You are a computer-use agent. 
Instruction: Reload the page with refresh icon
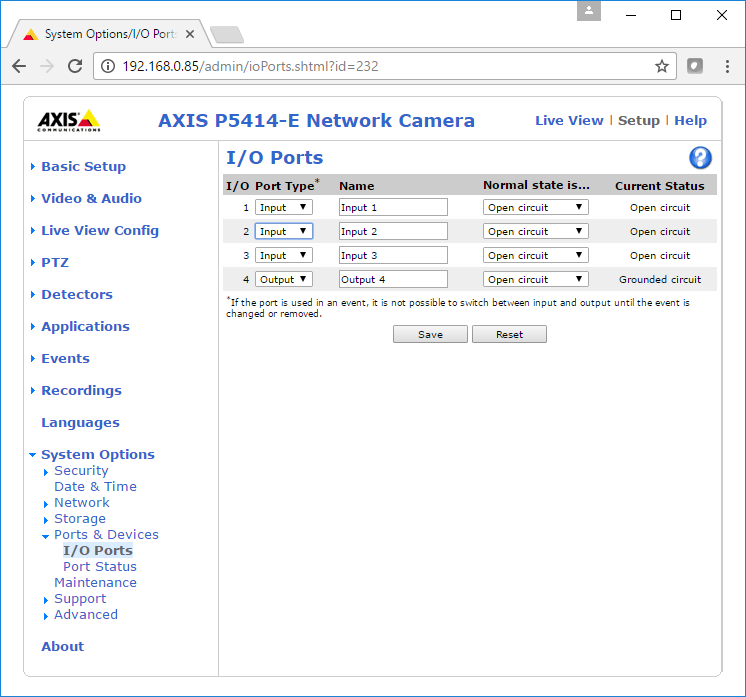click(75, 66)
